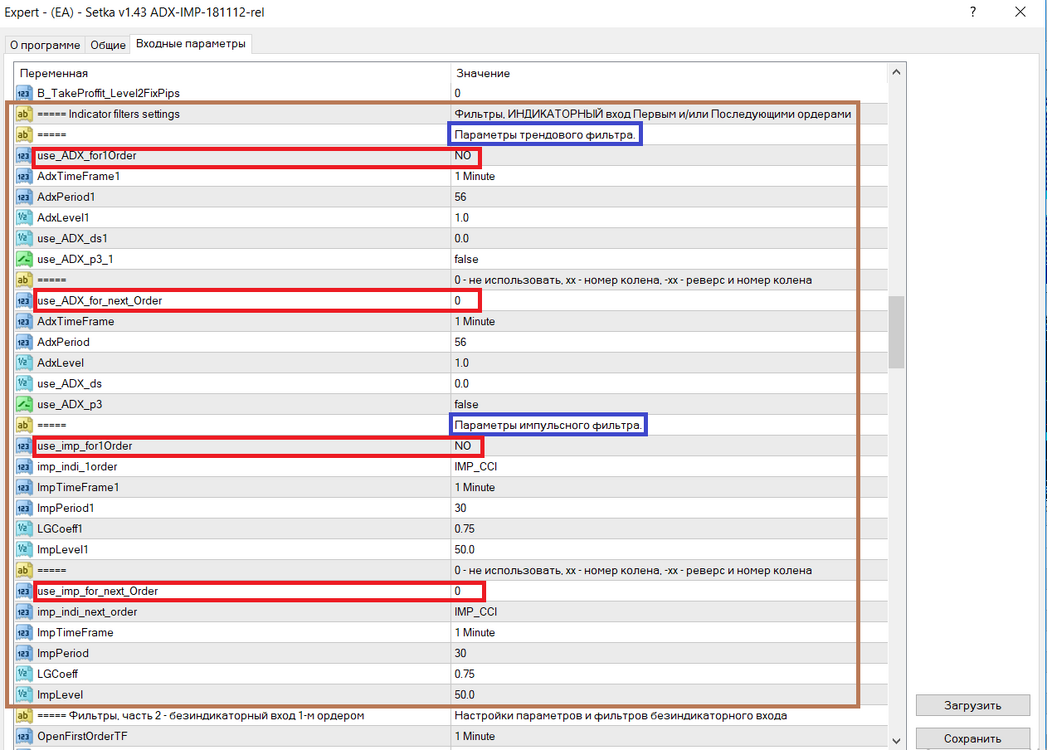Viewport: 1047px width, 750px height.
Task: Click the icon beside AdxPeriod row
Action: (x=24, y=342)
